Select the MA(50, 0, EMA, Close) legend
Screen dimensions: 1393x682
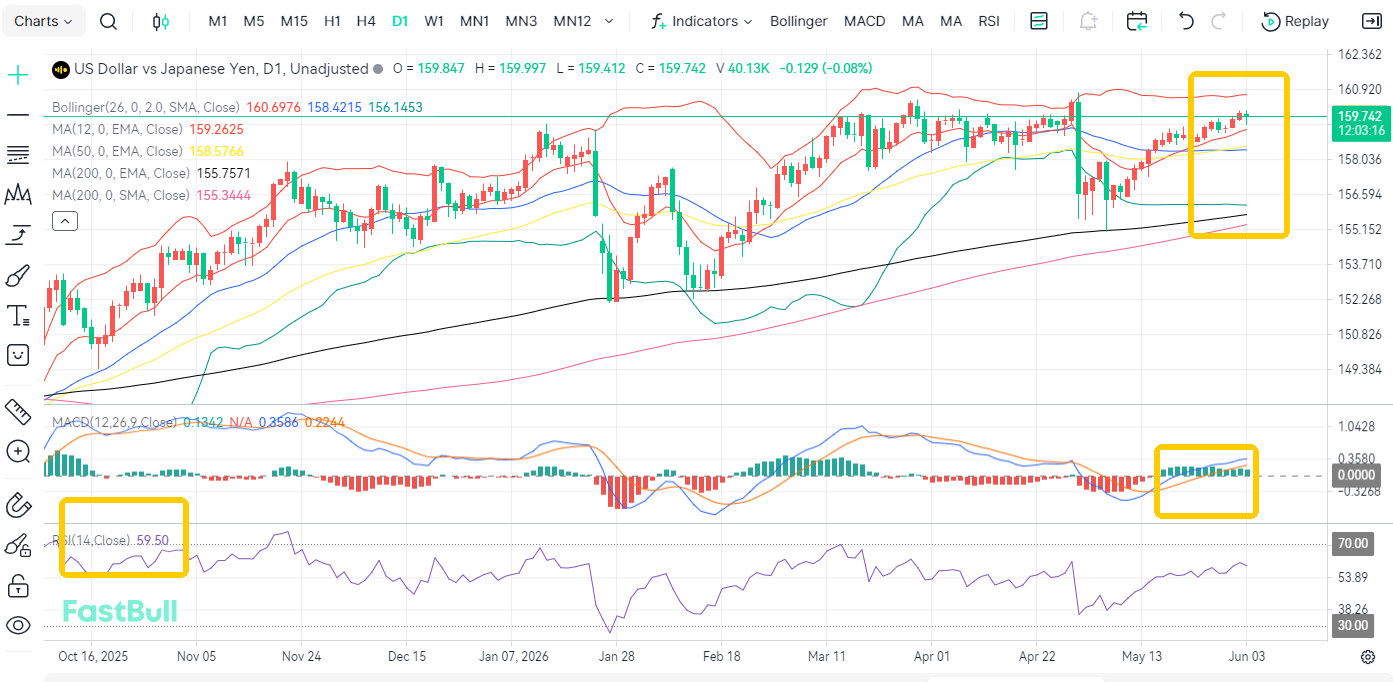117,151
